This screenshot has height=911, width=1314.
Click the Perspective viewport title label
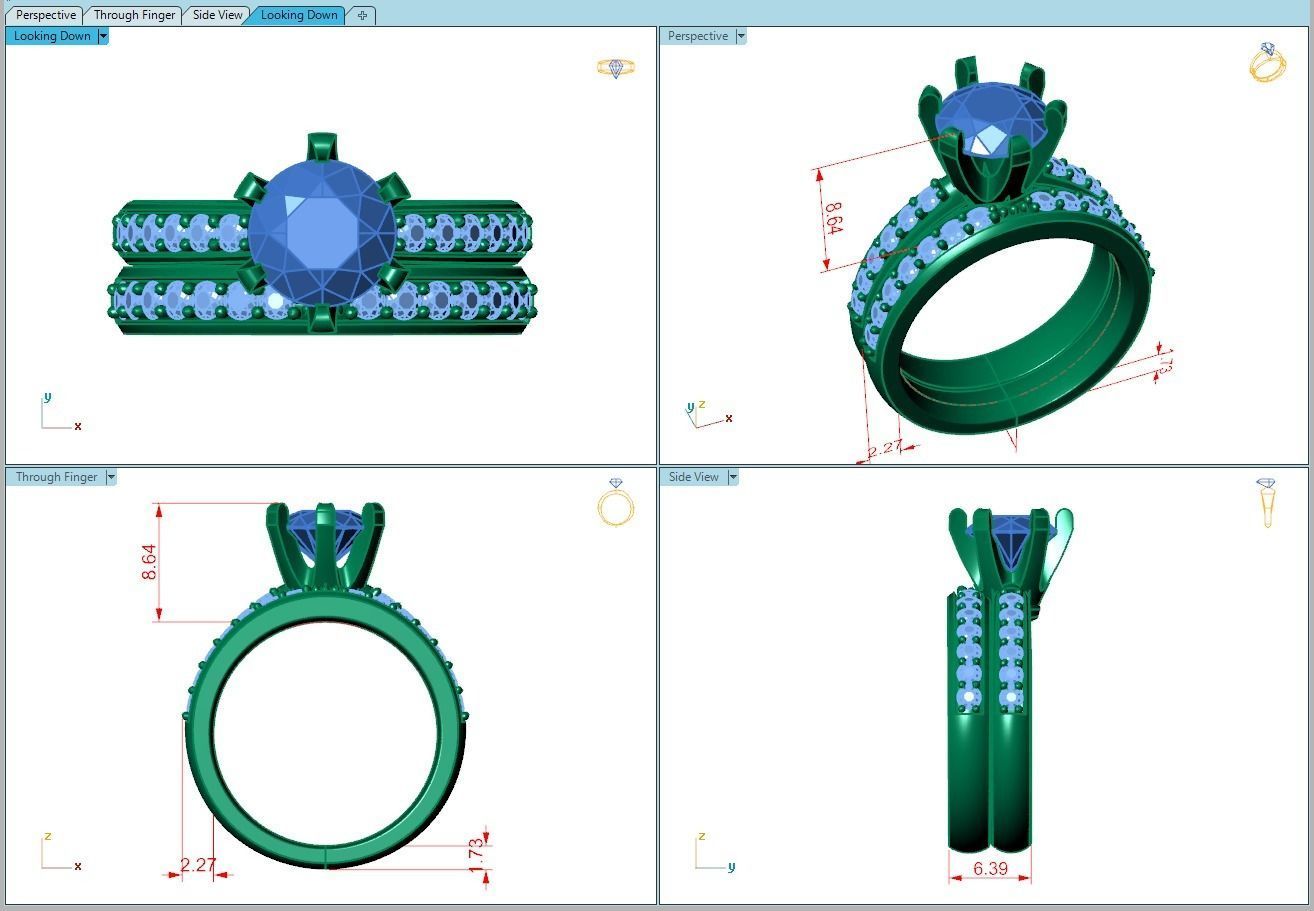698,36
